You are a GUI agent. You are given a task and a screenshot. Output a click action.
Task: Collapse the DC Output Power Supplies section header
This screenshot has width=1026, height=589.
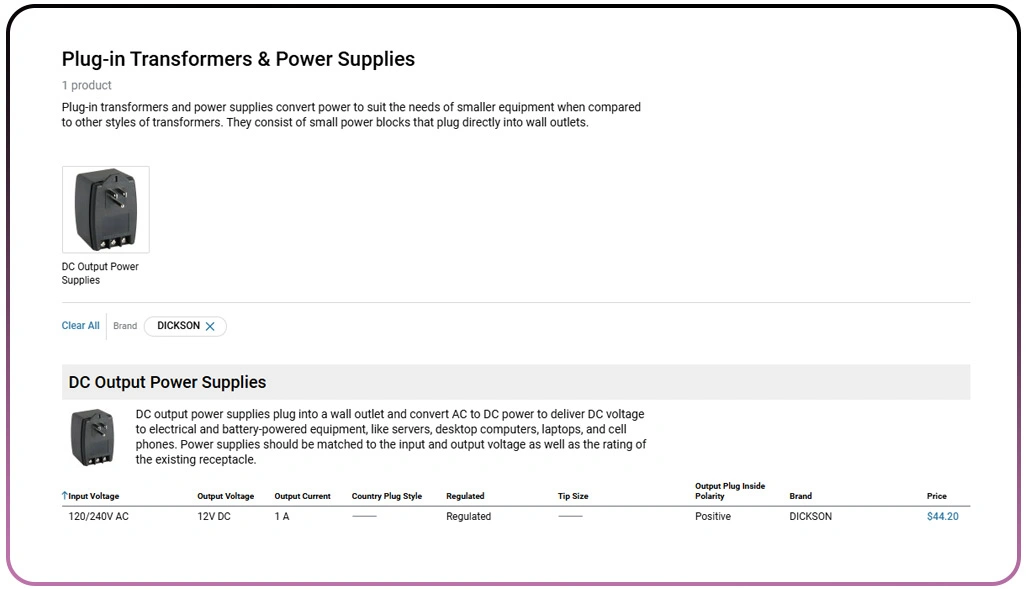(x=167, y=382)
